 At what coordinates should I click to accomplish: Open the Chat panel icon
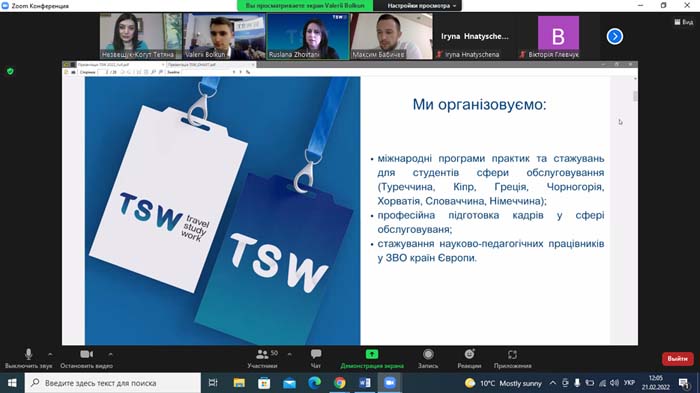pos(316,354)
